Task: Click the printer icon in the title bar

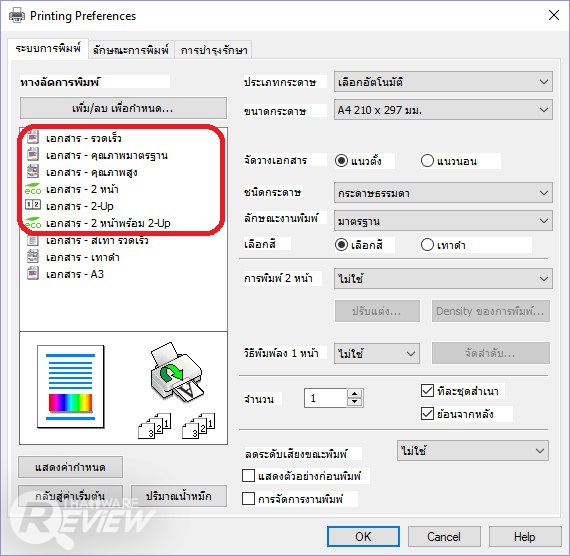Action: coord(17,16)
